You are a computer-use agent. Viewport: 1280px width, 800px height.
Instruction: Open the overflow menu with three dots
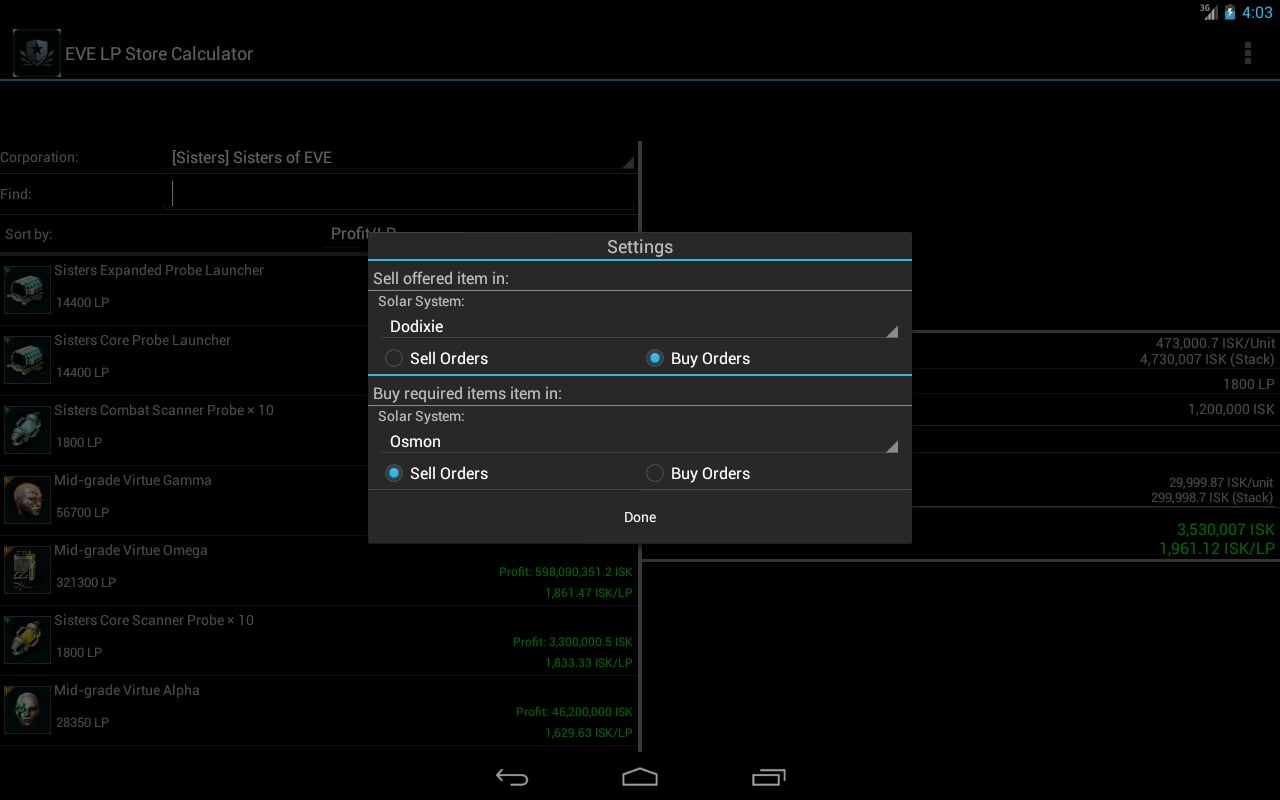(x=1247, y=53)
